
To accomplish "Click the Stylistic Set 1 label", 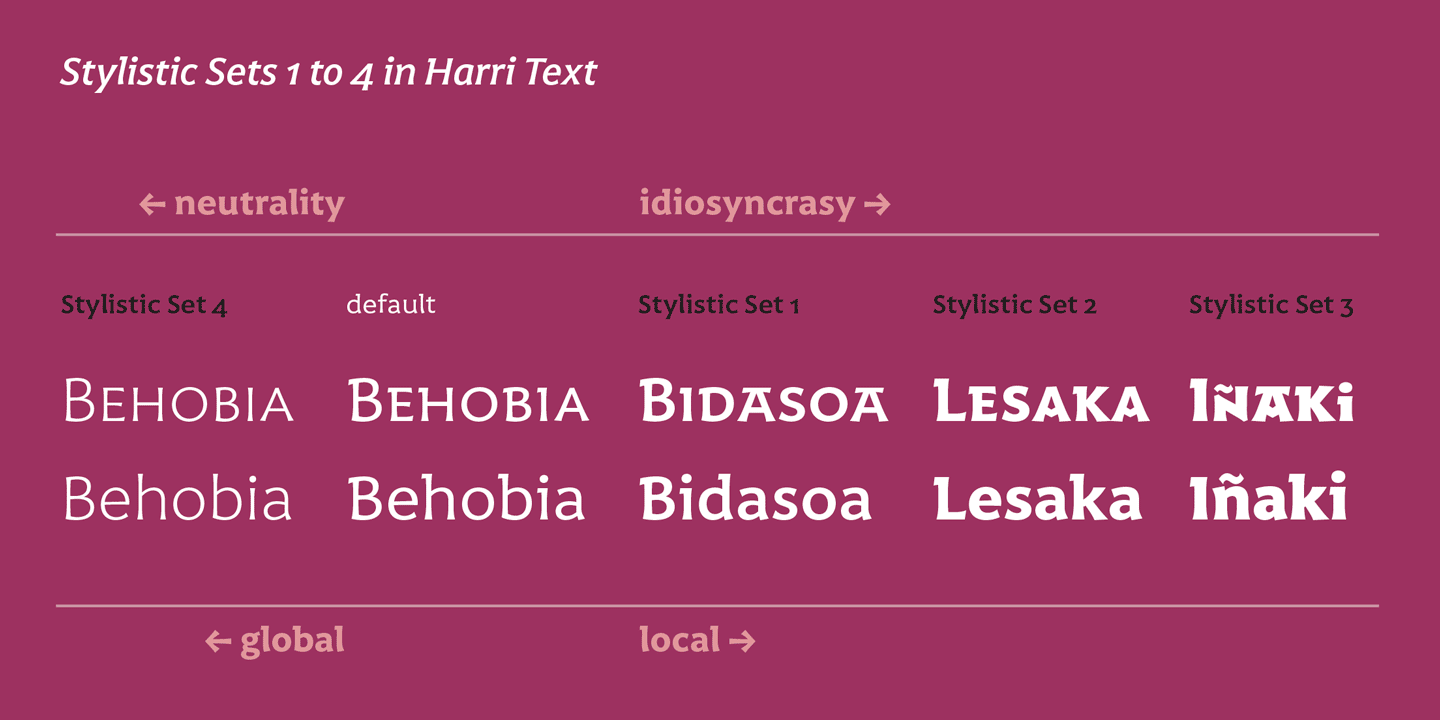I will pyautogui.click(x=719, y=305).
